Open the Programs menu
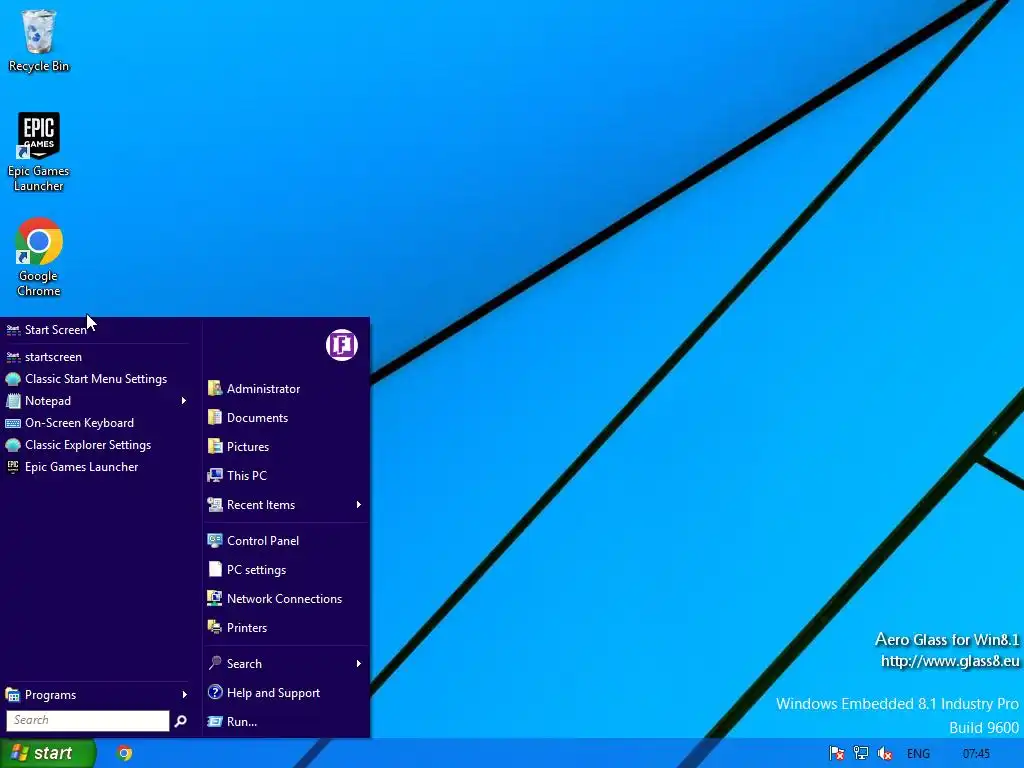Viewport: 1024px width, 768px height. (x=97, y=695)
